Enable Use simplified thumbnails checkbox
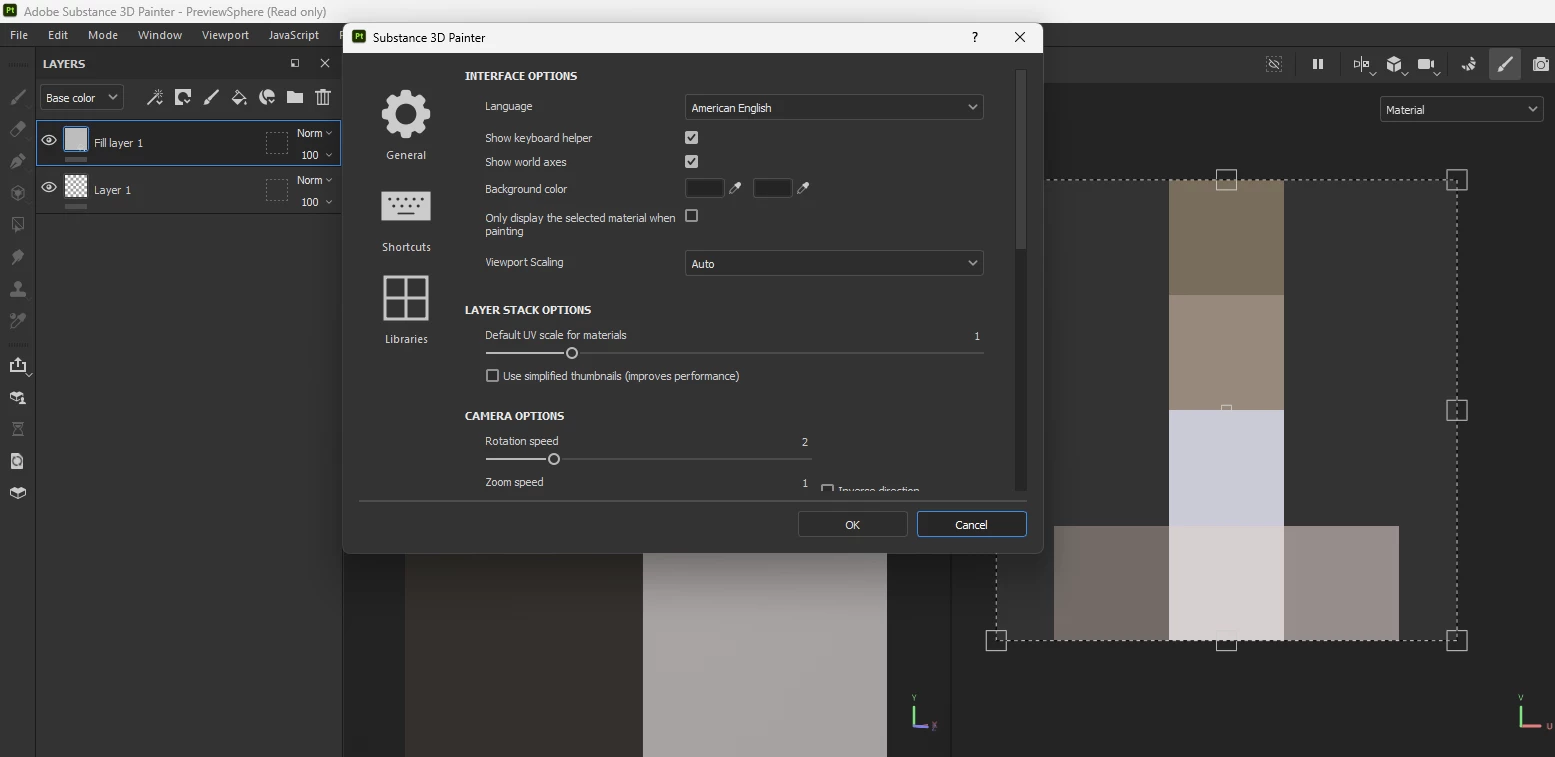The width and height of the screenshot is (1555, 757). (x=492, y=376)
